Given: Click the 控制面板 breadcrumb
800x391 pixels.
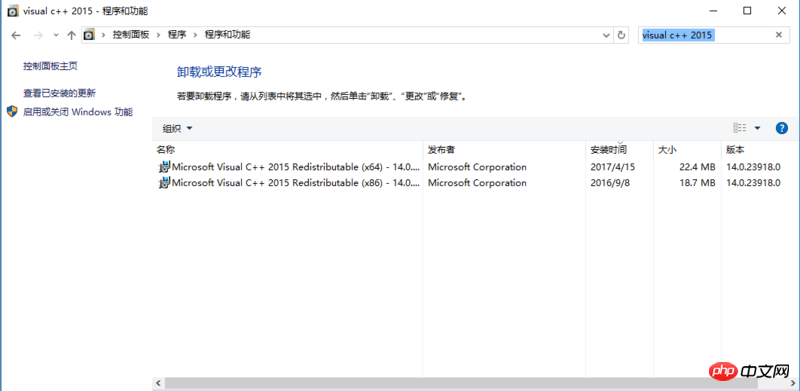Looking at the screenshot, I should [131, 35].
